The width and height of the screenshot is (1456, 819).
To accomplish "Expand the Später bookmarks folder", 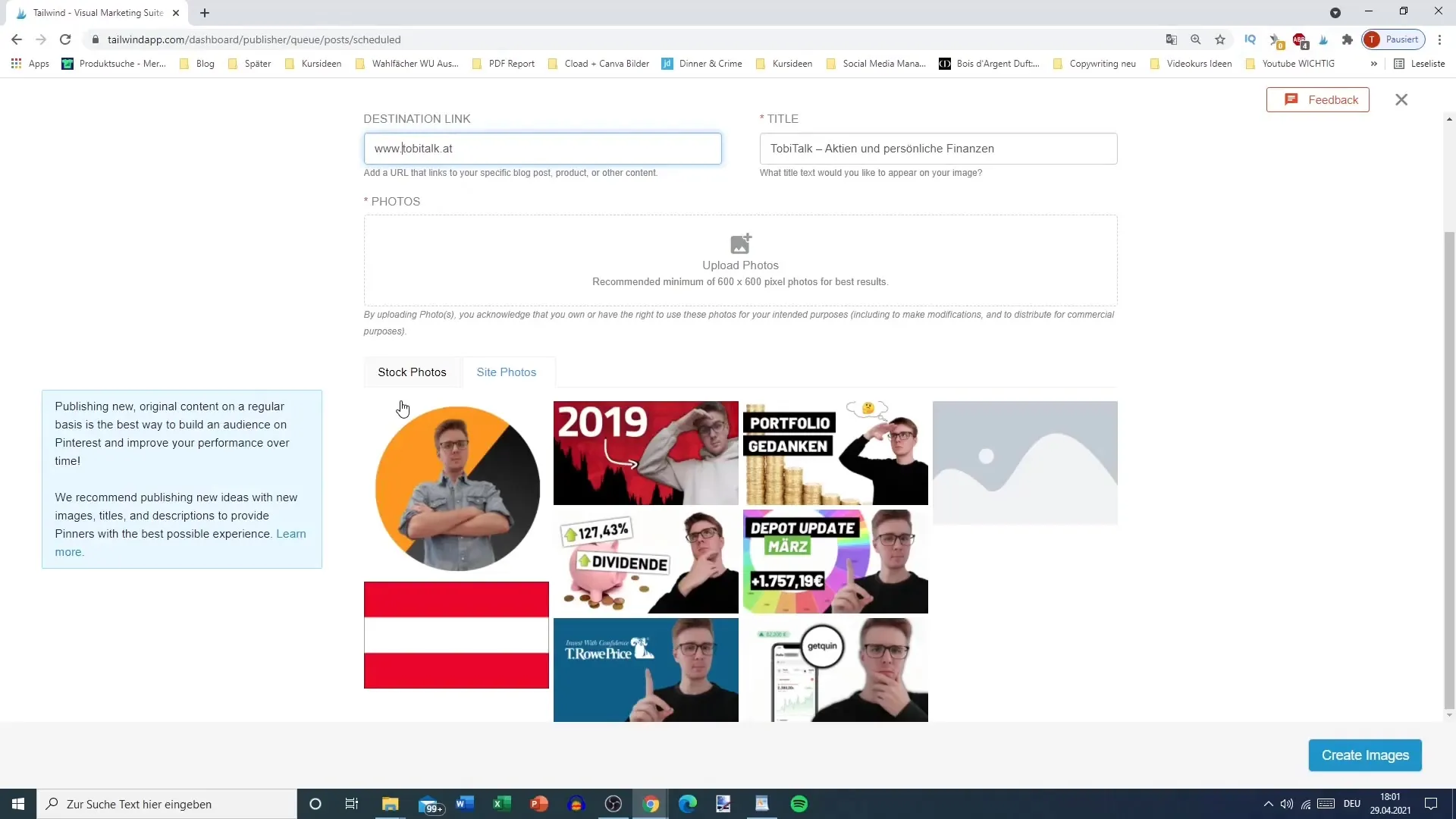I will [257, 63].
